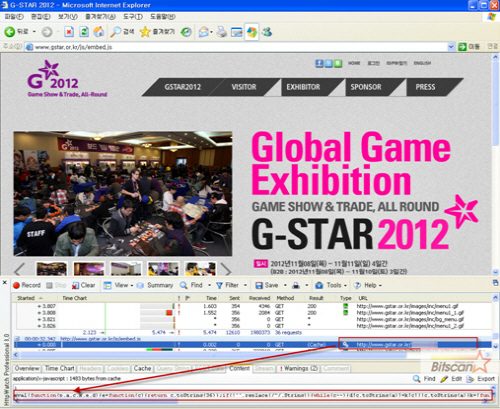Viewport: 500px width, 409px height.
Task: Open the Tools menu in menu bar
Action: click(133, 16)
